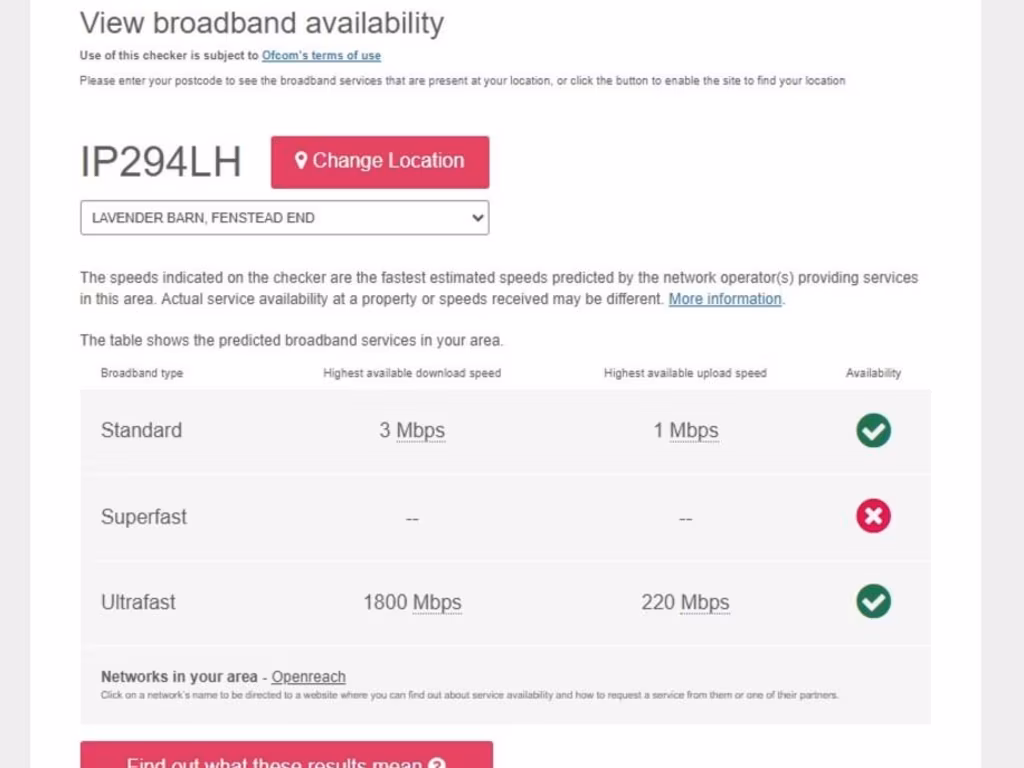Click the 1800 Mbps Ultrafast download speed

(x=412, y=603)
